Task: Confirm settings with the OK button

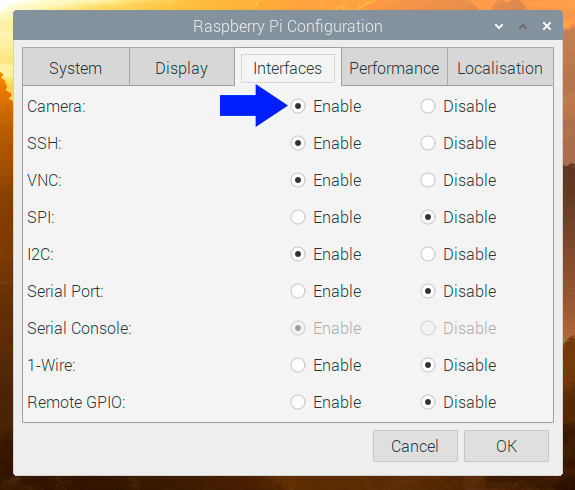Action: click(506, 446)
